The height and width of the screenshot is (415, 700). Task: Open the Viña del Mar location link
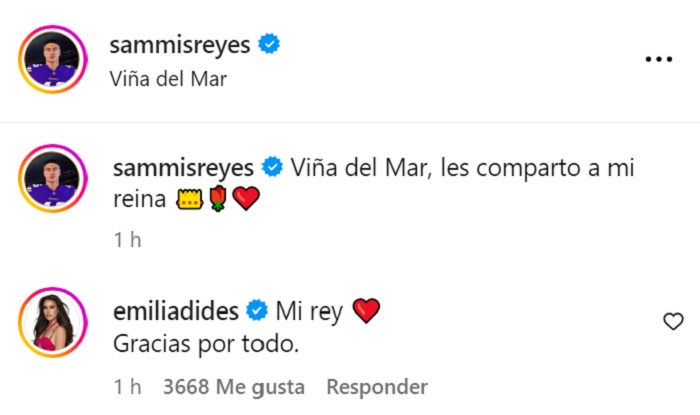[166, 78]
